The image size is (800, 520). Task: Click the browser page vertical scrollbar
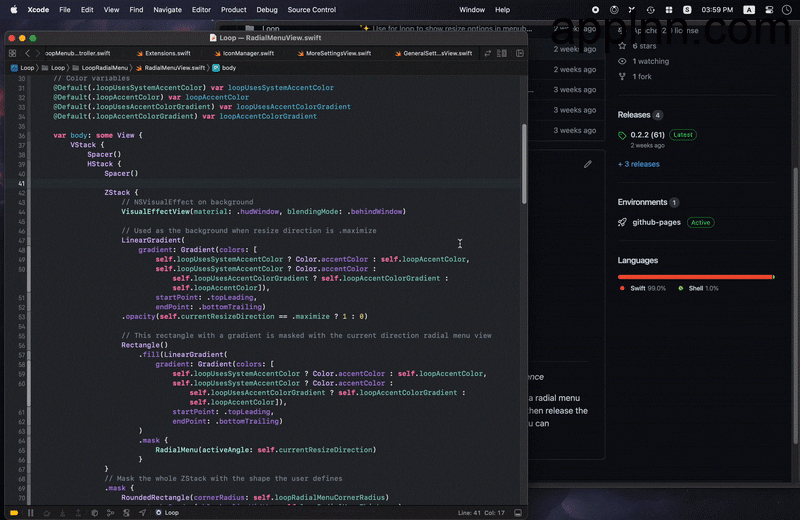(796, 306)
